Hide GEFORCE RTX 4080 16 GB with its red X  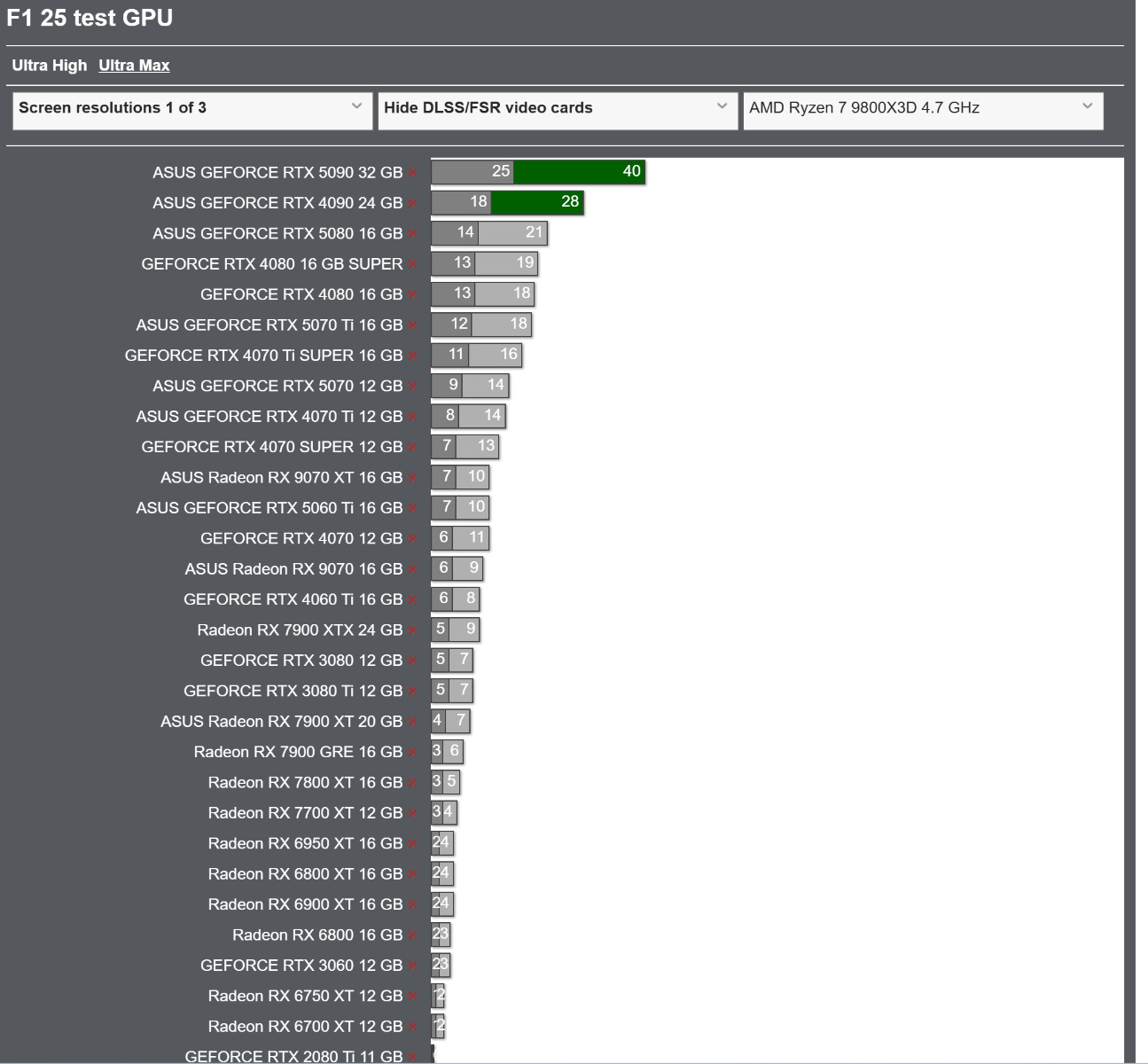click(413, 295)
